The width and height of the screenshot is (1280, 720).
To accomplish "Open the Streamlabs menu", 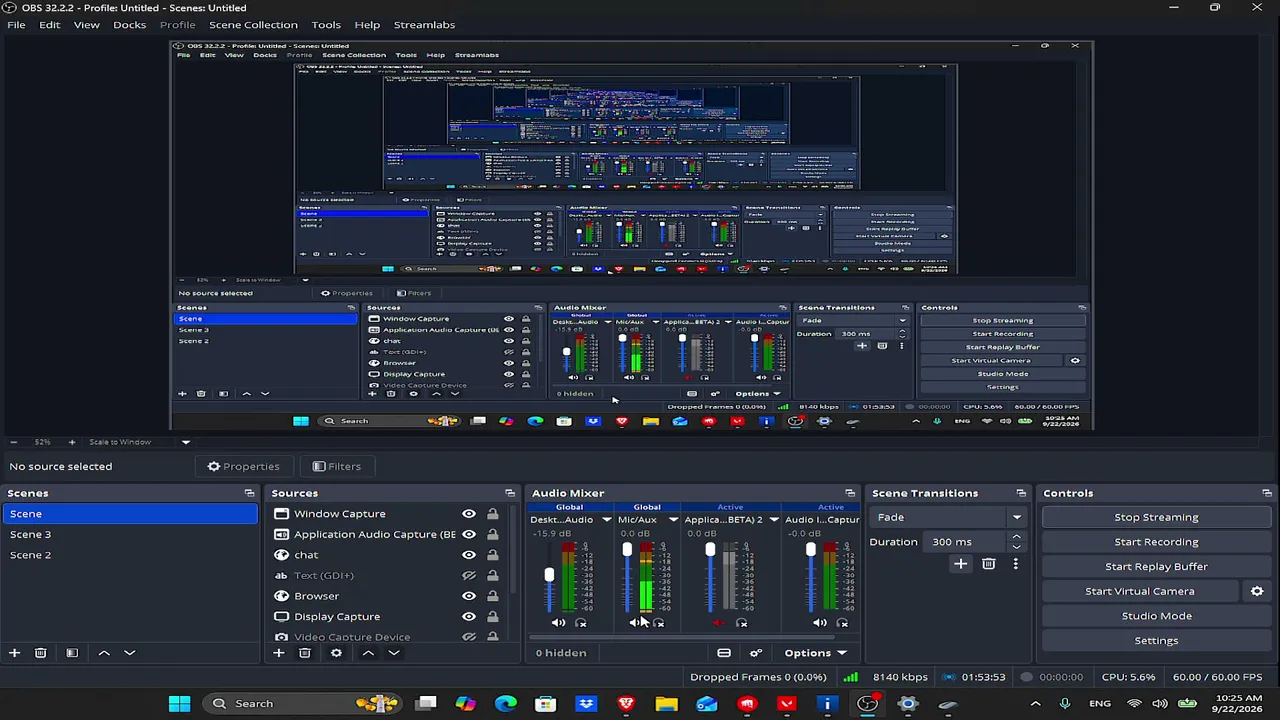I will 424,24.
